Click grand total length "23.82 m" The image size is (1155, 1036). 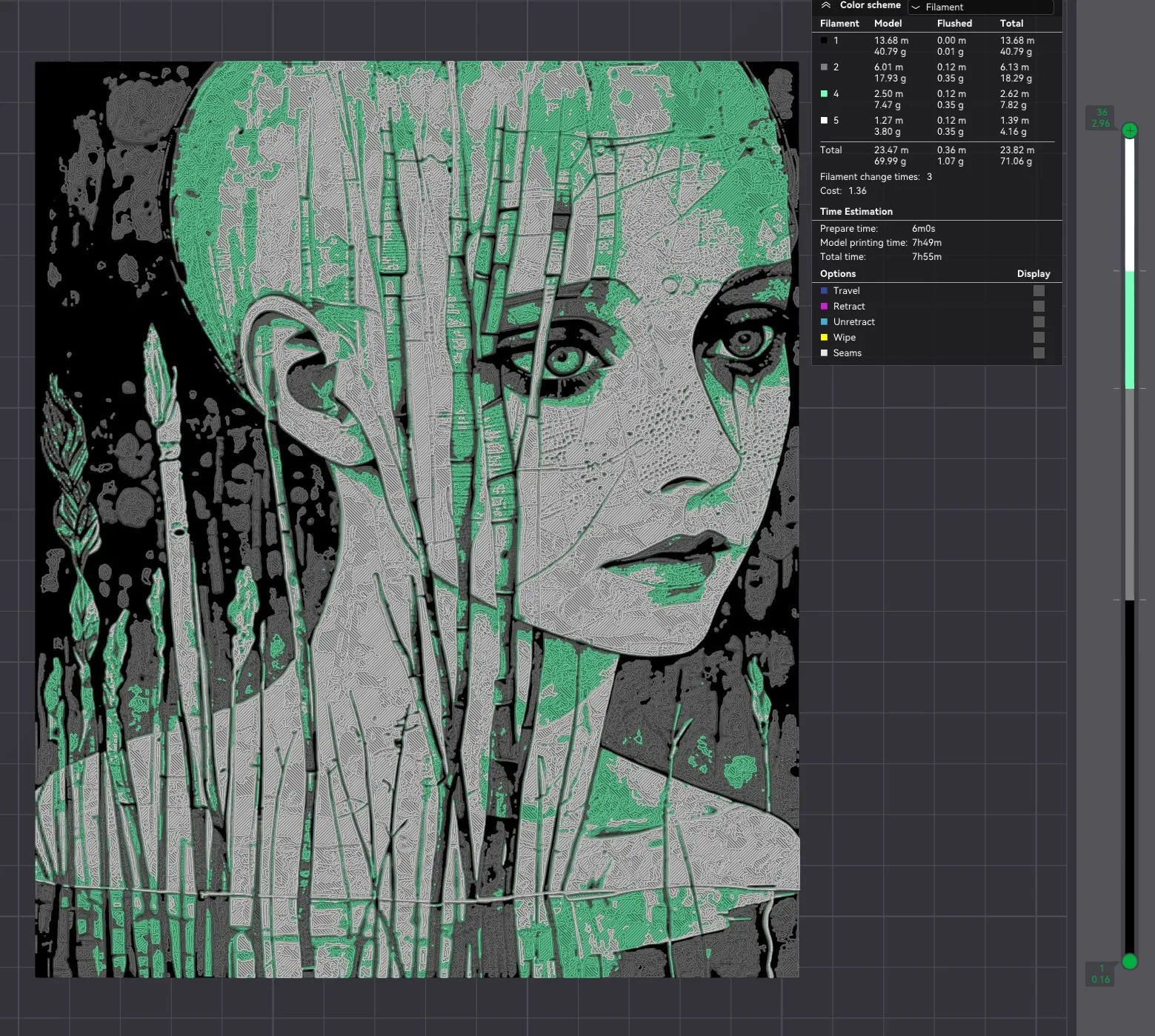[x=1017, y=150]
